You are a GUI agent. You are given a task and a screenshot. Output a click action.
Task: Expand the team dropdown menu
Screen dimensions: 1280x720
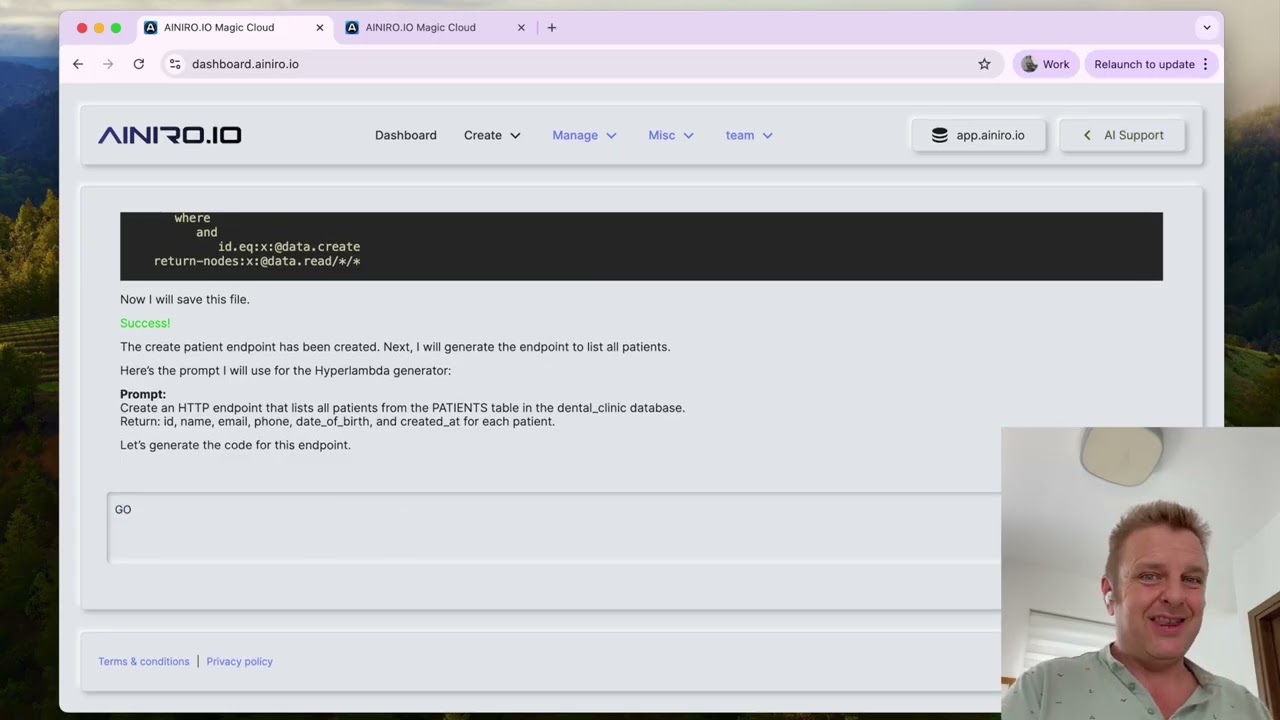tap(749, 135)
